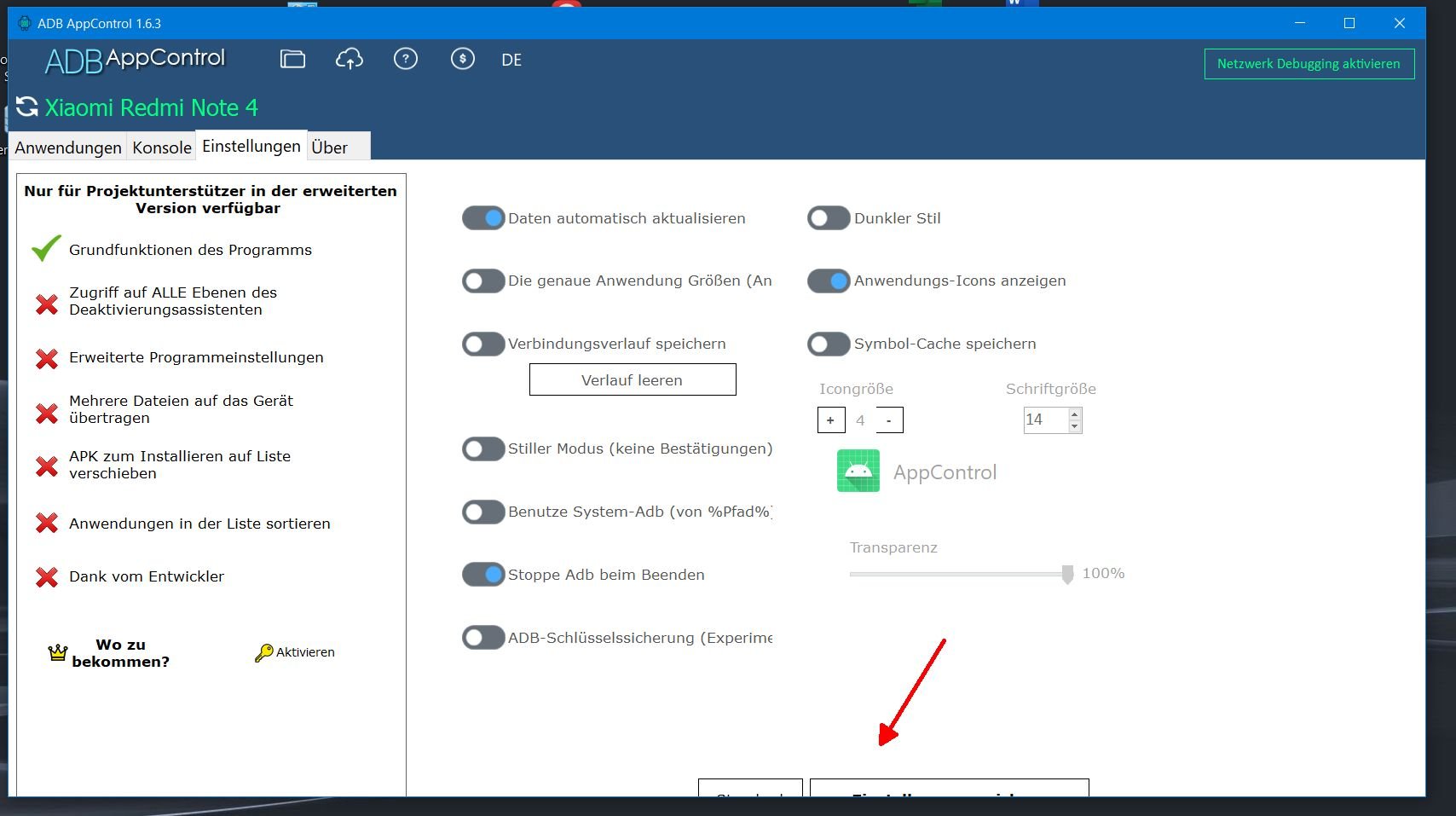The width and height of the screenshot is (1456, 816).
Task: Enable Symbol-Cache speichern switch
Action: pos(829,344)
